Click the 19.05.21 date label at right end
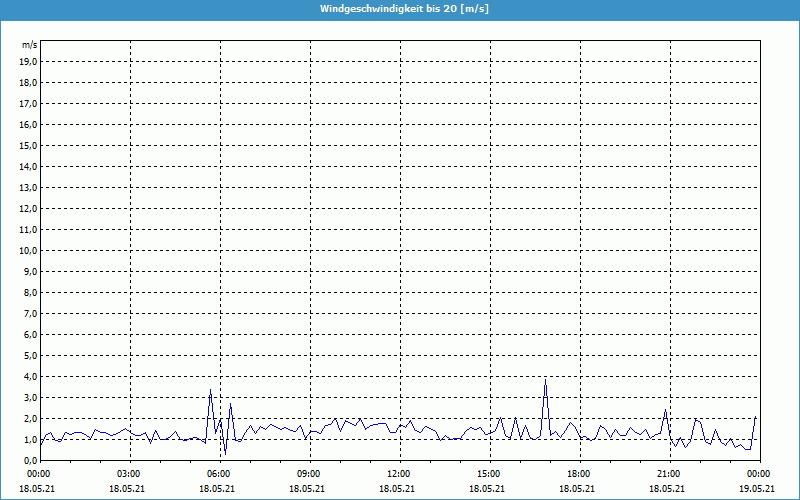 point(757,488)
